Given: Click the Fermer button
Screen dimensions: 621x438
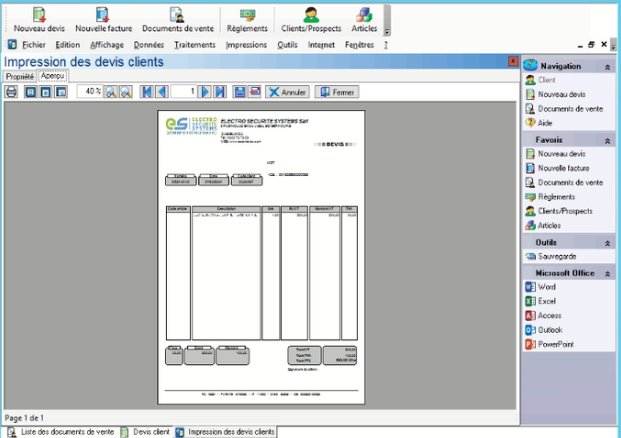Looking at the screenshot, I should tap(337, 92).
